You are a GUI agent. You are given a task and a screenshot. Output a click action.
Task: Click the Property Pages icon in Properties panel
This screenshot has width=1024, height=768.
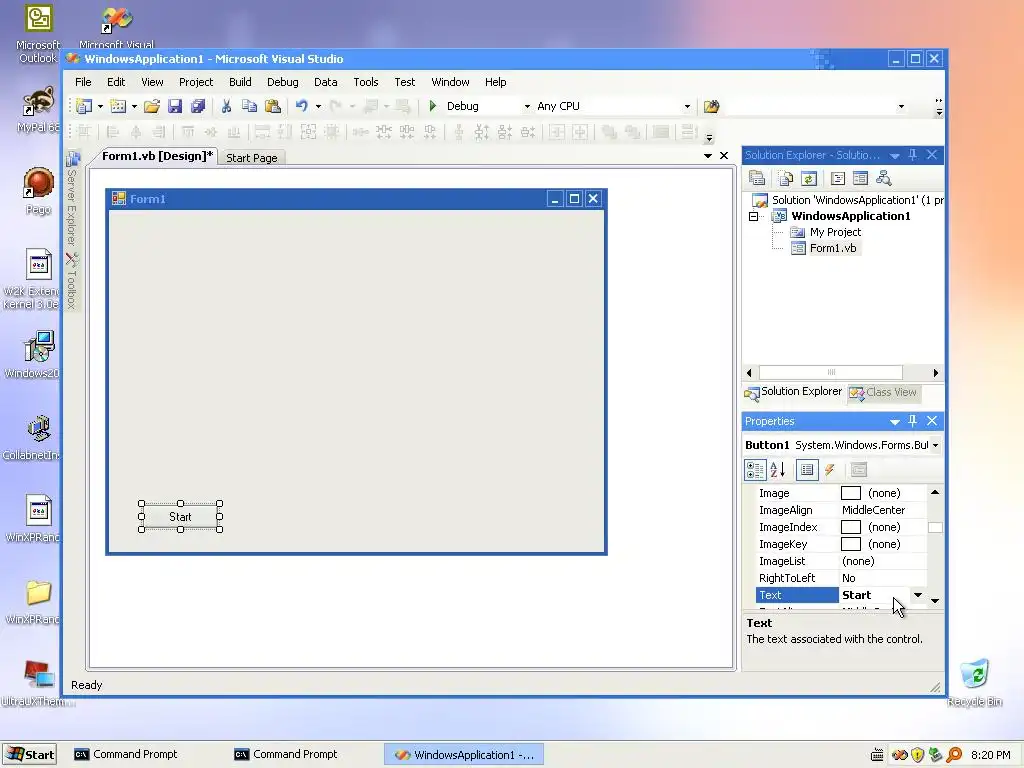pos(859,470)
